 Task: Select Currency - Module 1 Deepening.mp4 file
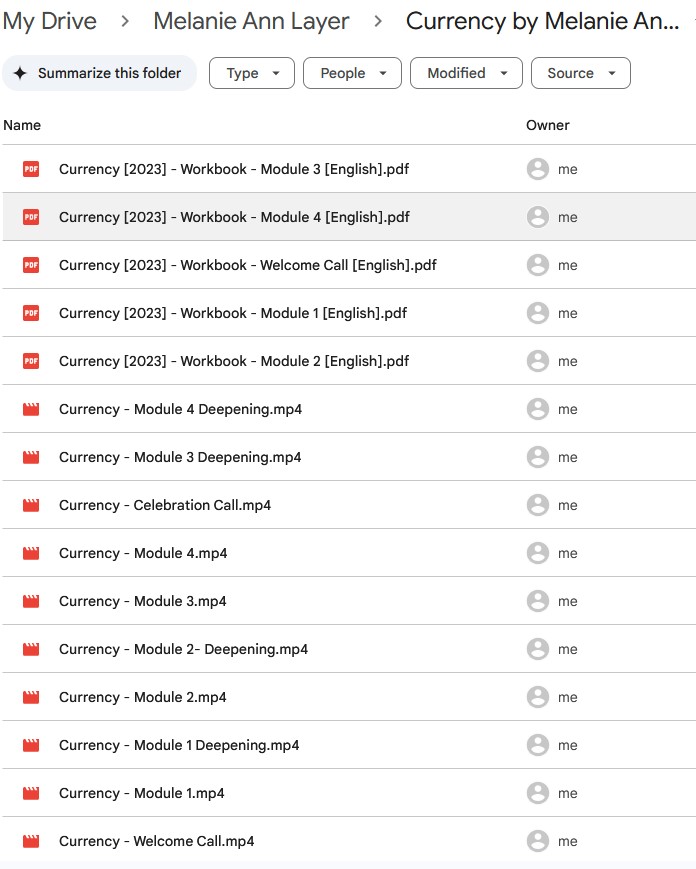179,745
